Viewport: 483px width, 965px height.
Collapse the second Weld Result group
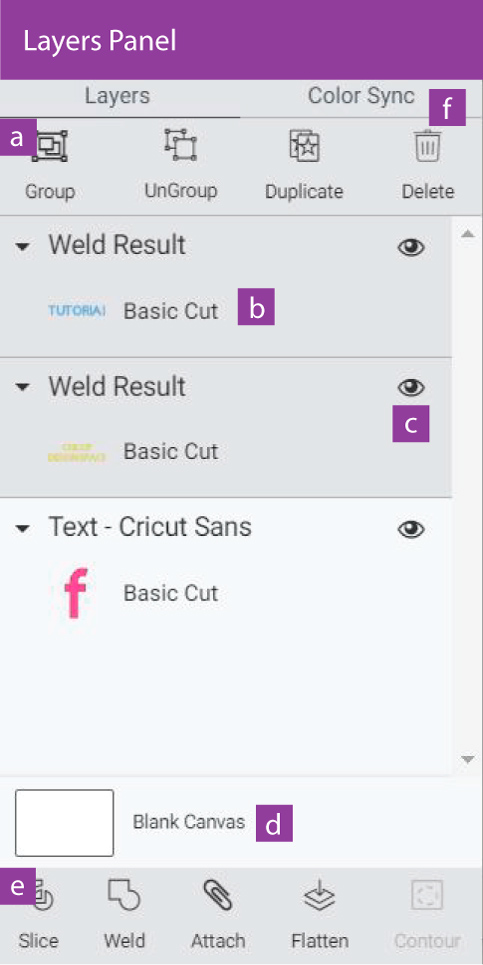[x=23, y=387]
